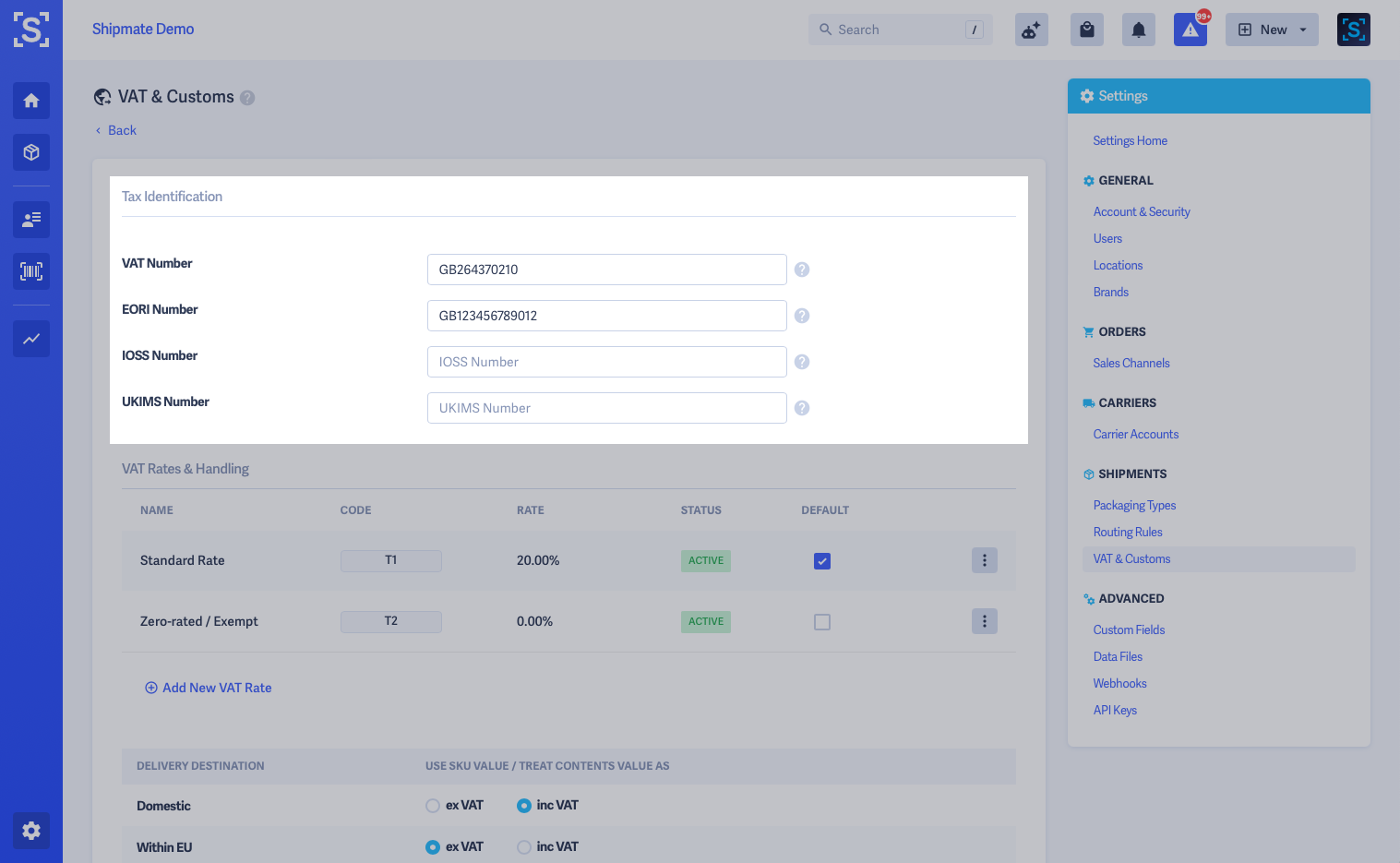Select ex VAT for Domestic destination
This screenshot has width=1400, height=863.
(433, 806)
